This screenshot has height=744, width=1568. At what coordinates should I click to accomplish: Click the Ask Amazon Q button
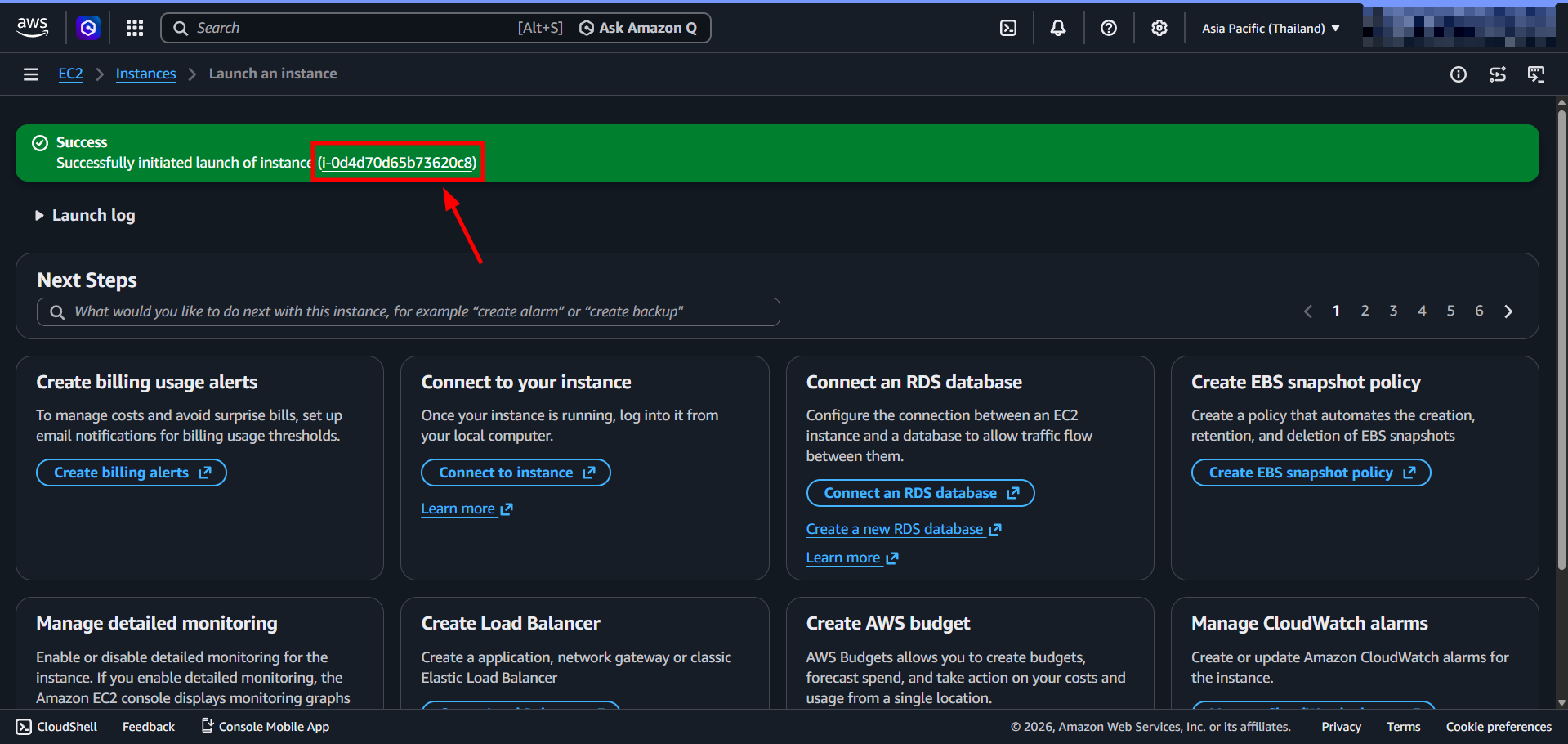click(639, 28)
